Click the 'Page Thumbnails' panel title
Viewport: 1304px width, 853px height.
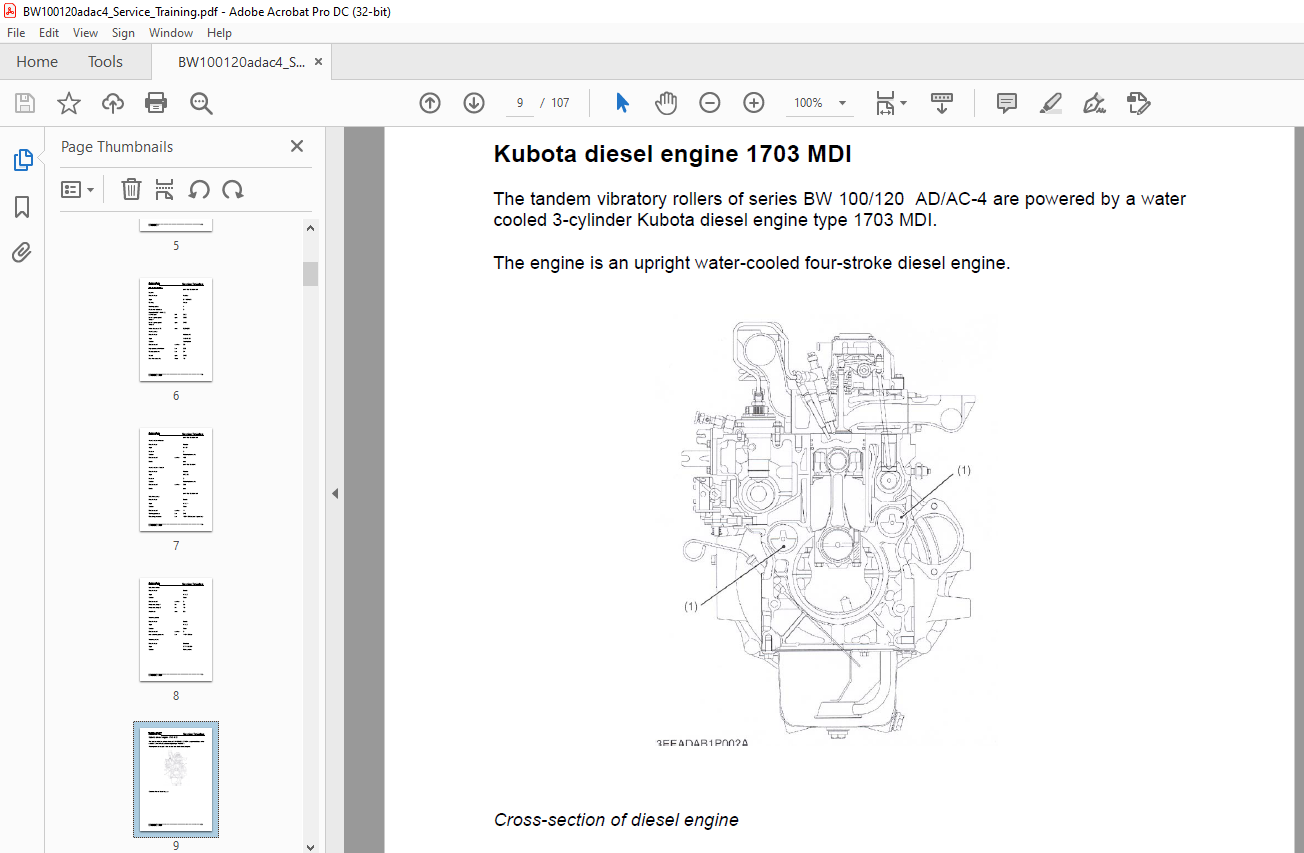coord(117,147)
